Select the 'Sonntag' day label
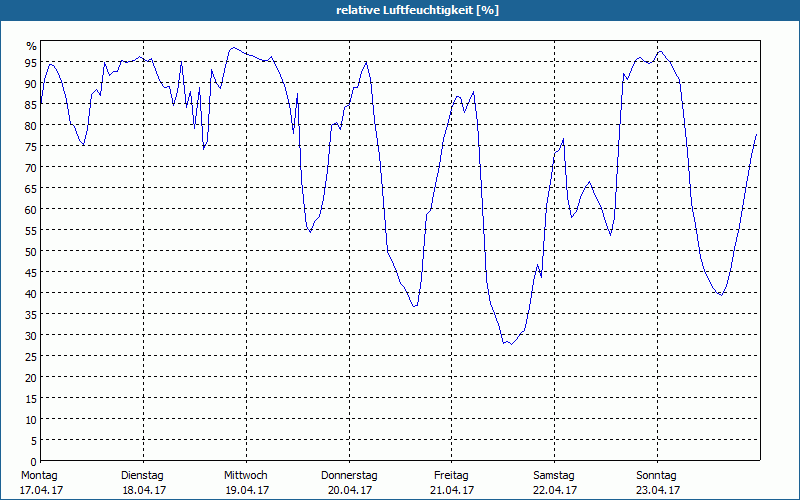 point(656,476)
